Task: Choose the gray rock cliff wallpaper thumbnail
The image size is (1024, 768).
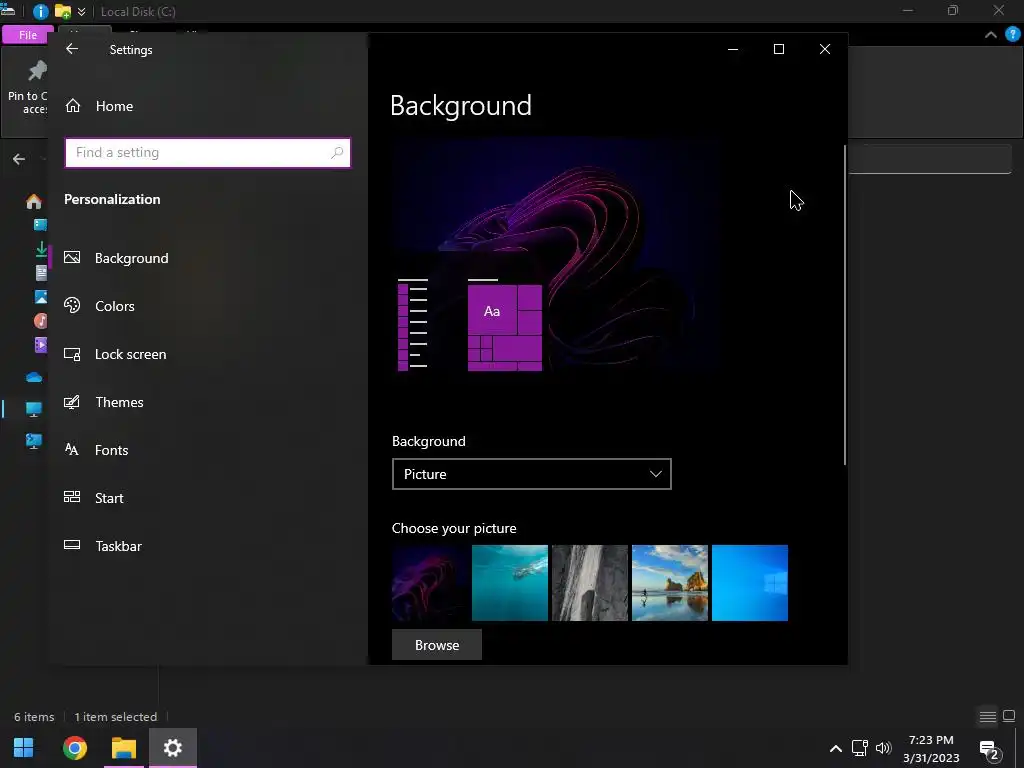Action: 590,583
